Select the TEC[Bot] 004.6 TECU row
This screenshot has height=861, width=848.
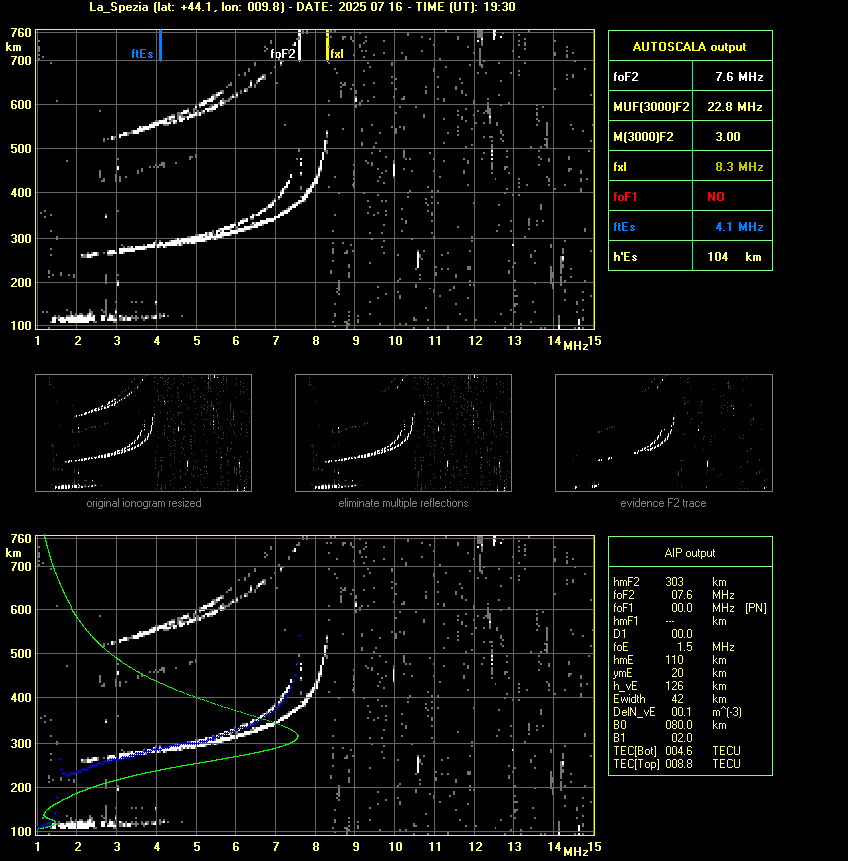[x=677, y=751]
